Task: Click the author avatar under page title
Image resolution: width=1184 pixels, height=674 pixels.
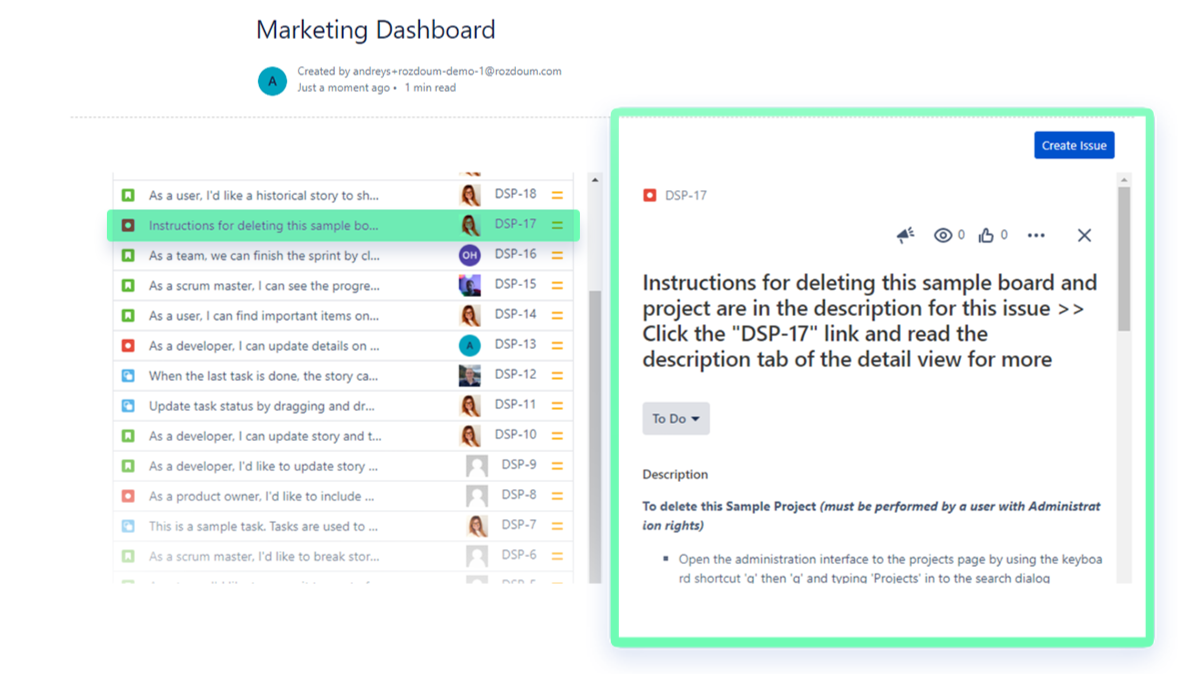Action: pyautogui.click(x=272, y=80)
